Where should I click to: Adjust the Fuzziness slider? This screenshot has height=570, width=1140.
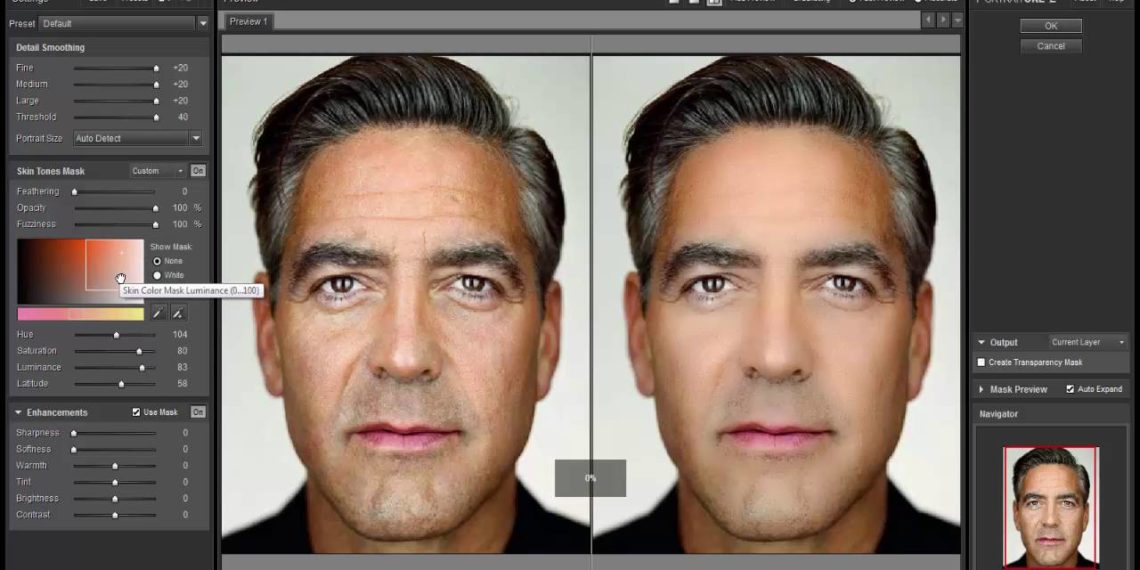(x=115, y=225)
